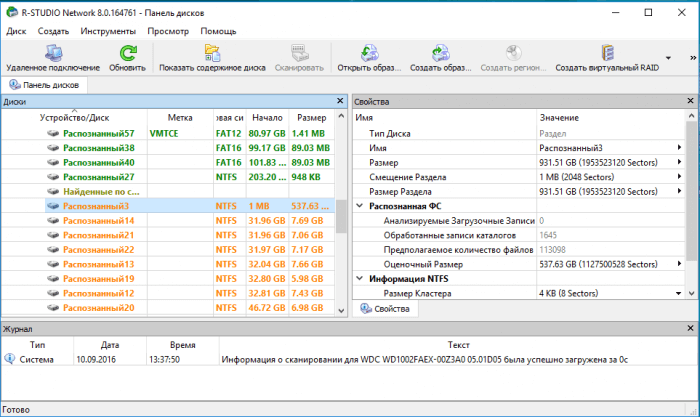The height and width of the screenshot is (417, 700).
Task: Click the Создать образ toolbar icon
Action: 438,53
